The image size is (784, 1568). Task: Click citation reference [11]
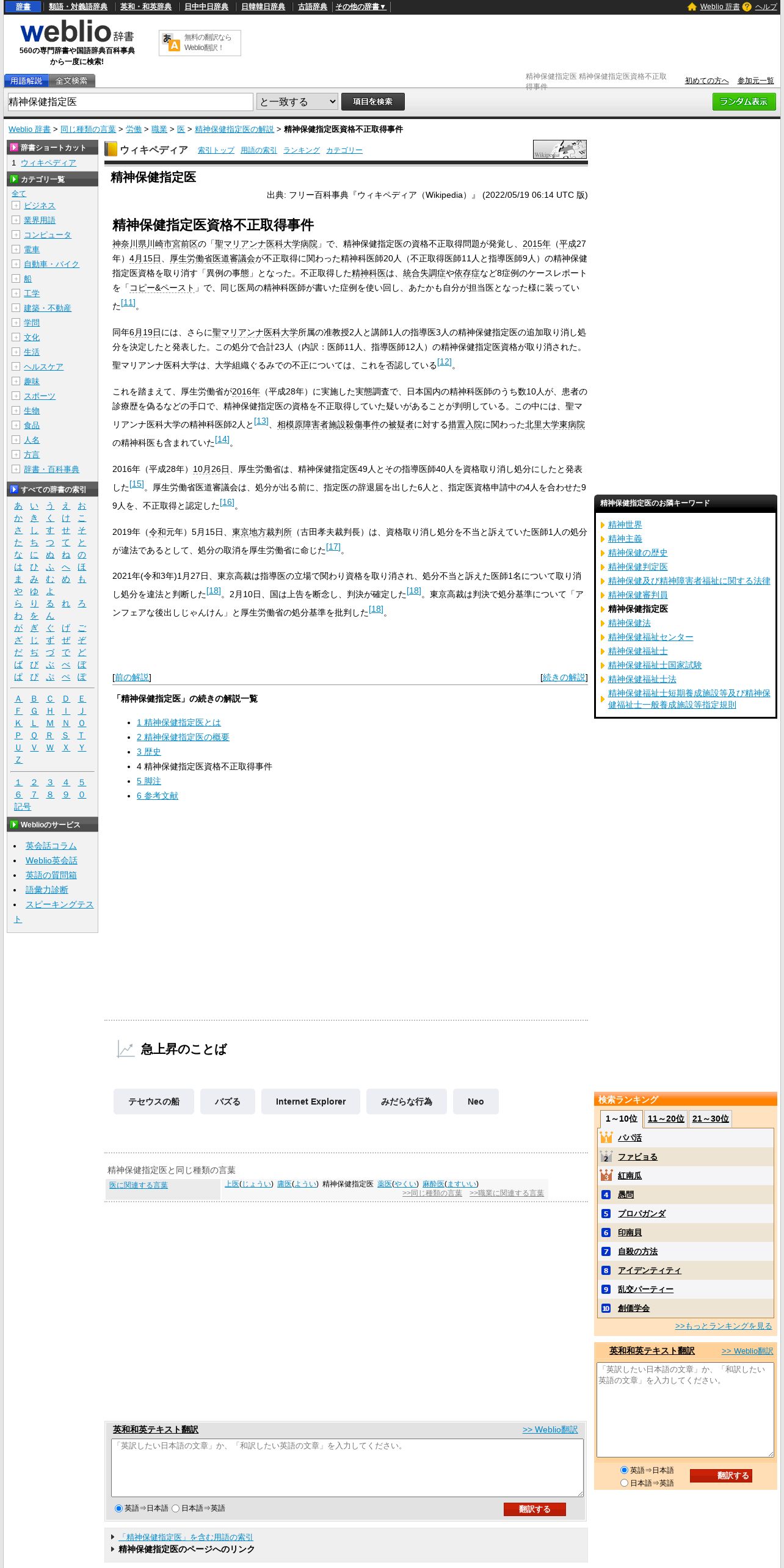tap(128, 302)
